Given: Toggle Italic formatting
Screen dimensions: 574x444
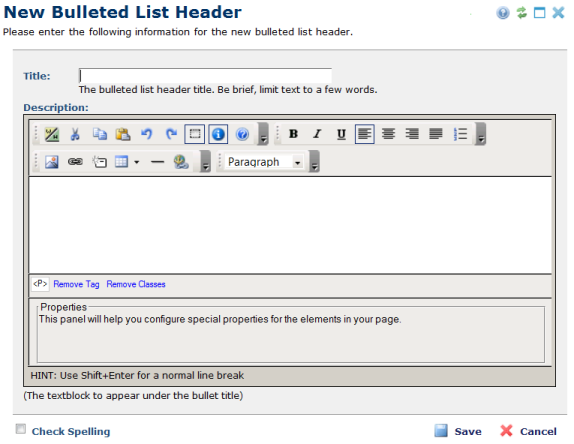Looking at the screenshot, I should coord(317,134).
